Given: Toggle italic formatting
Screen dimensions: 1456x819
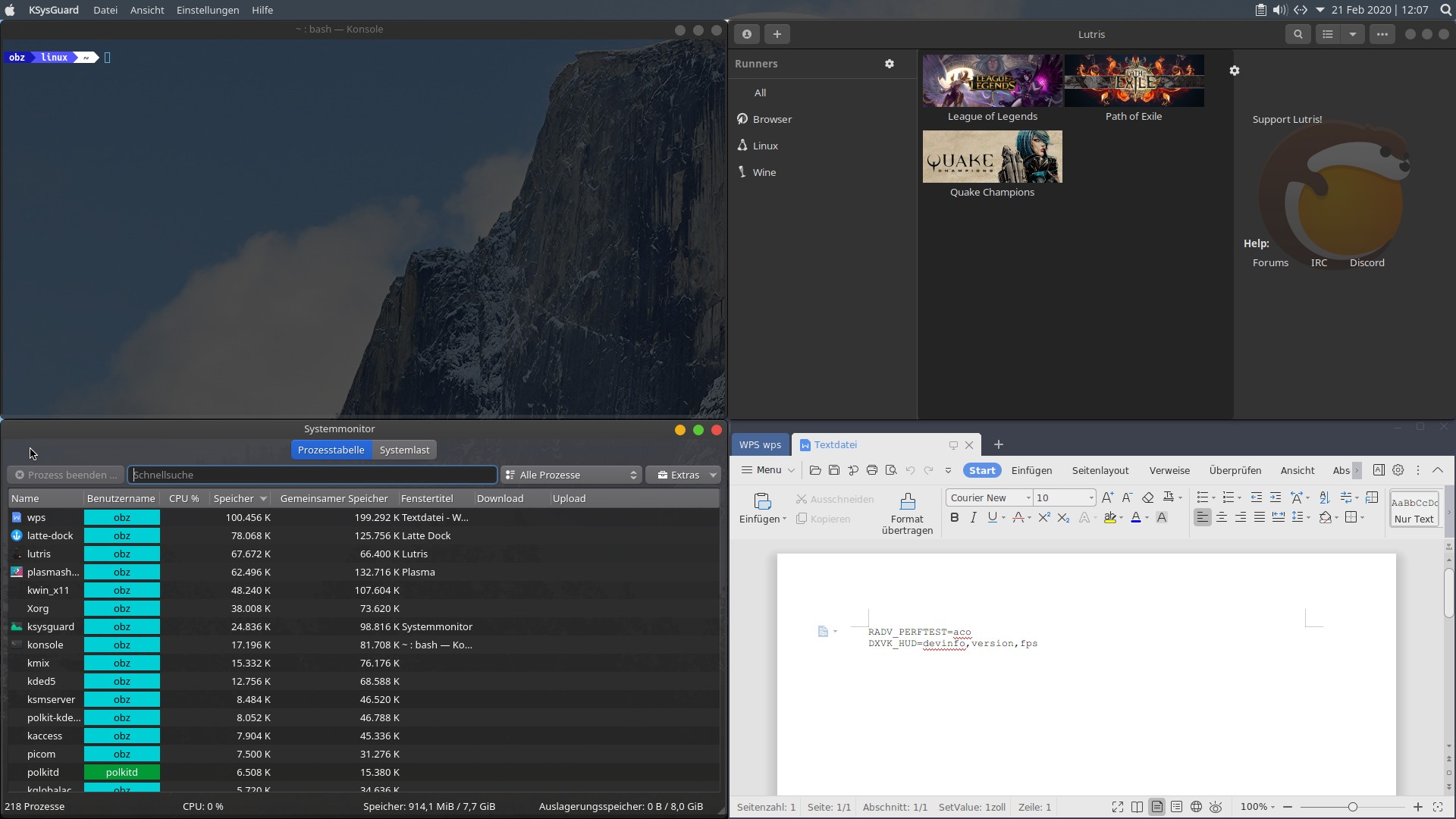Looking at the screenshot, I should [x=973, y=518].
